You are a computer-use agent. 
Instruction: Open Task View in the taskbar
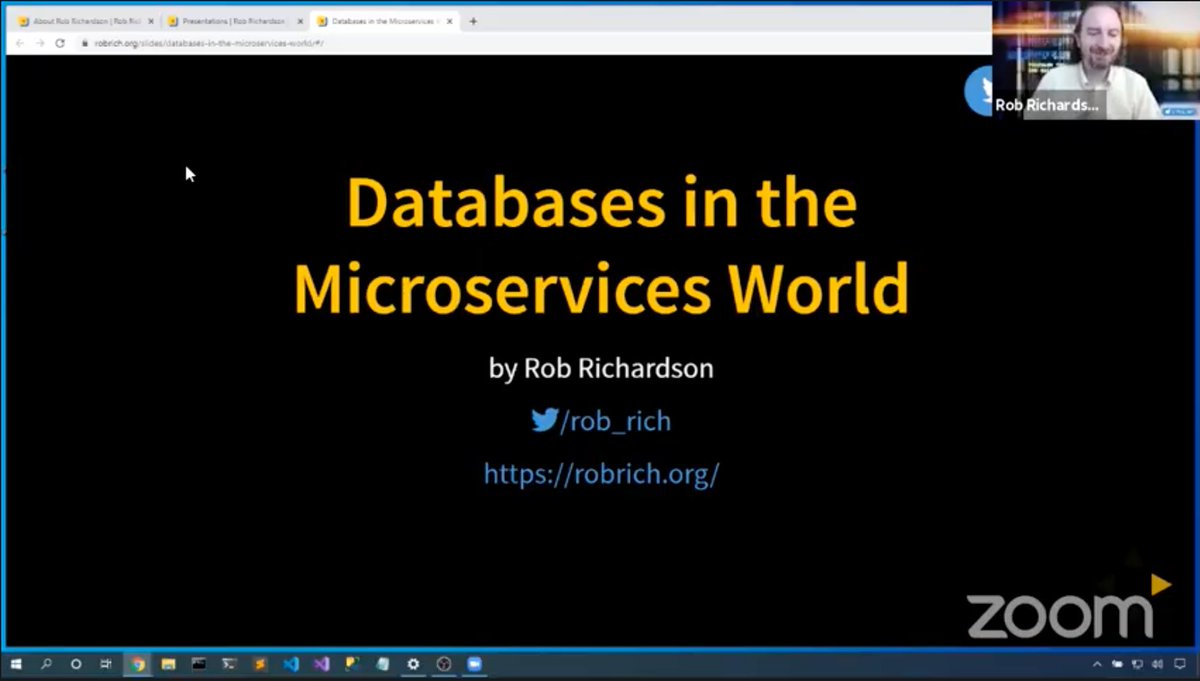click(106, 664)
